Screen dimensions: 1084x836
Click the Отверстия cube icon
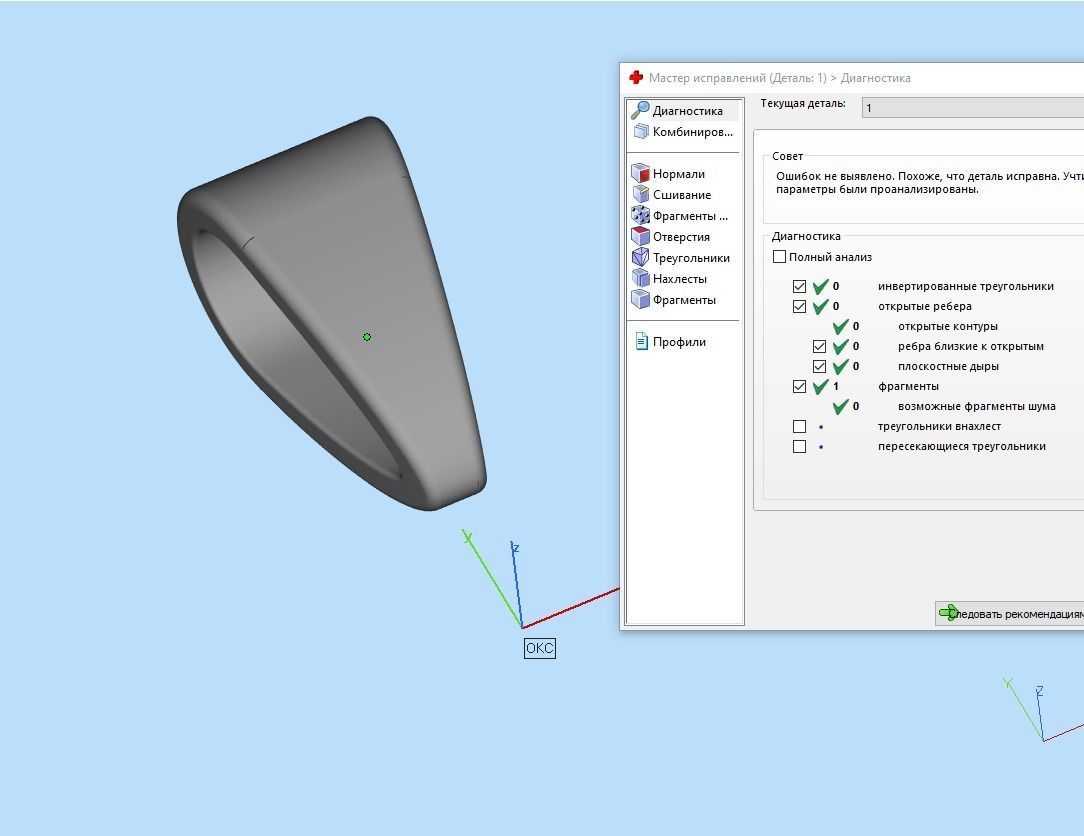coord(640,236)
